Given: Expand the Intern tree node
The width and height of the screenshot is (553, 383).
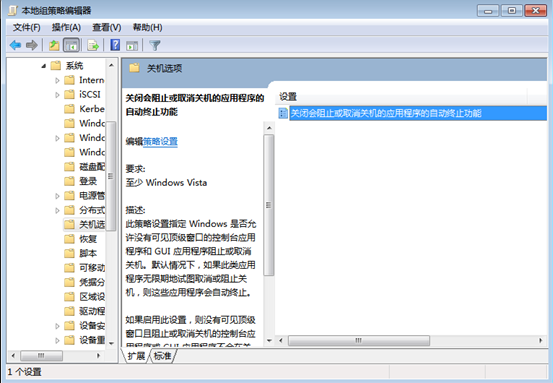Looking at the screenshot, I should pyautogui.click(x=57, y=80).
